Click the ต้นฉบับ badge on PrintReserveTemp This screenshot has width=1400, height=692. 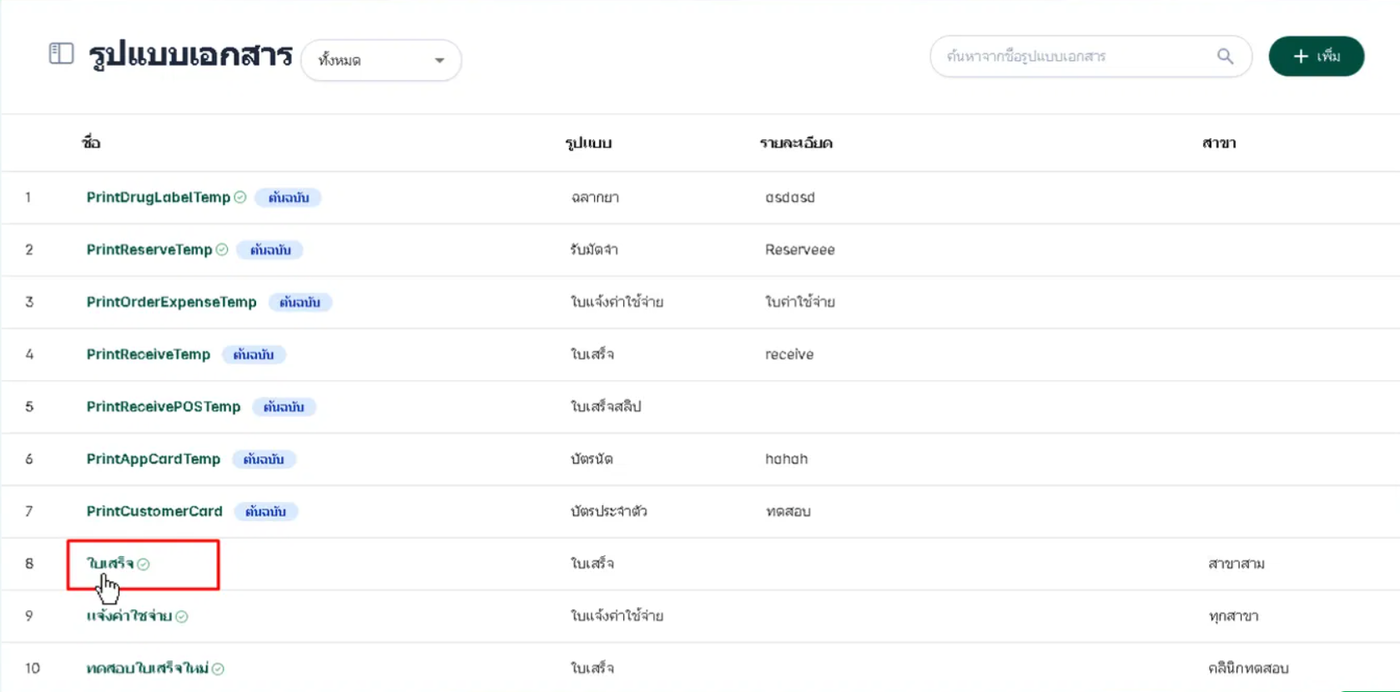270,250
